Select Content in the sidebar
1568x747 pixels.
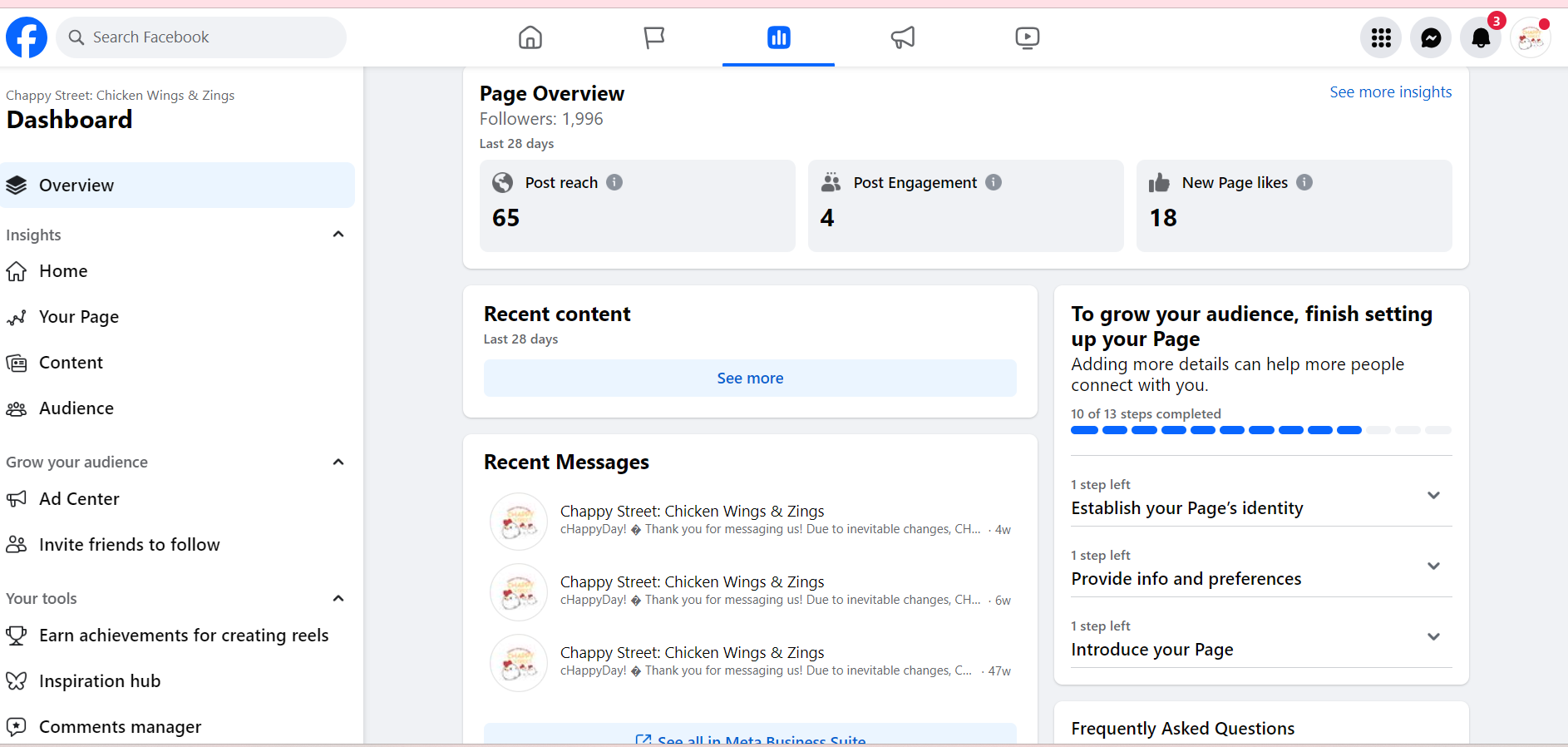[x=71, y=363]
